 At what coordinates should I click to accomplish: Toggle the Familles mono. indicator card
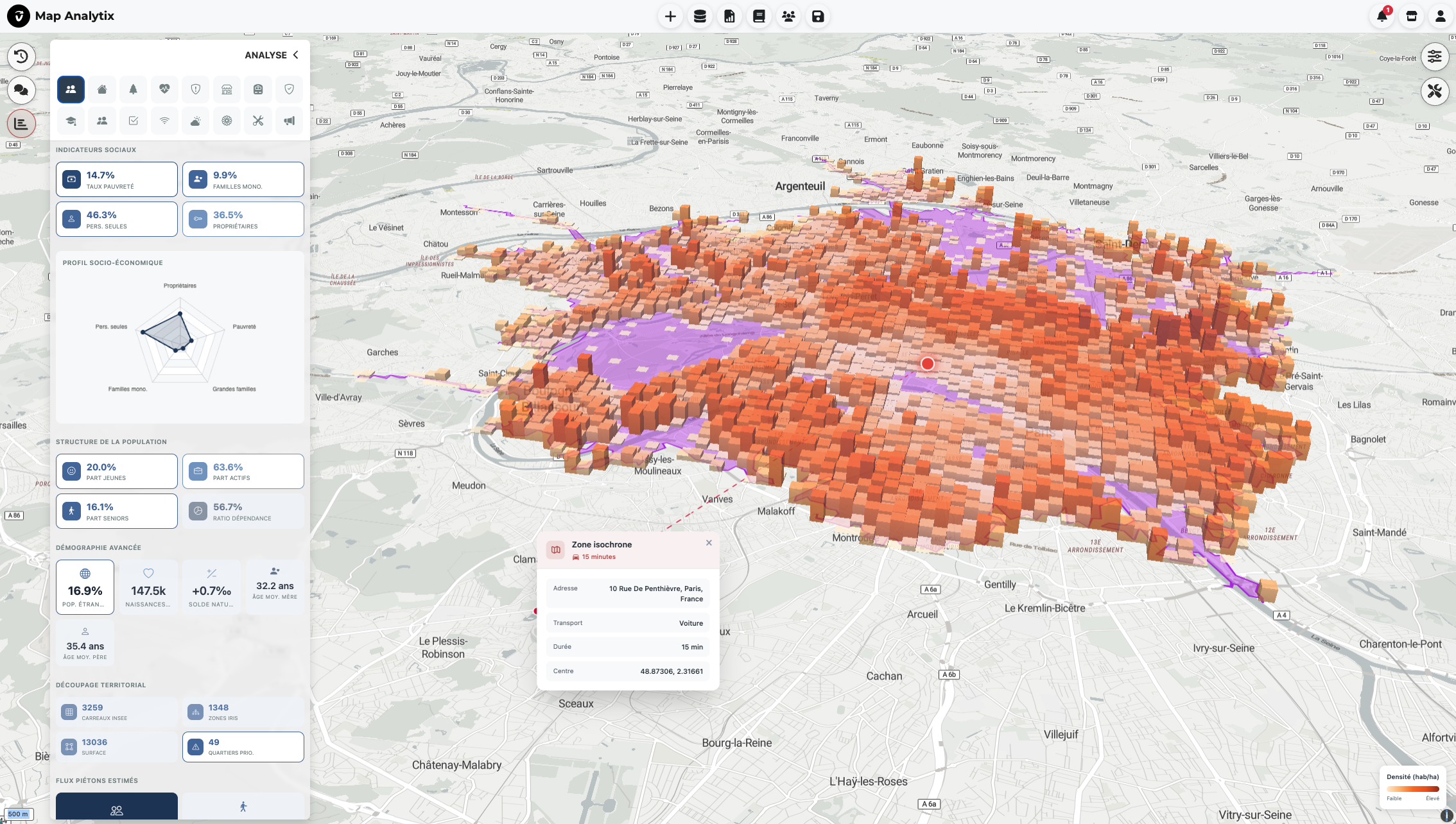tap(243, 179)
